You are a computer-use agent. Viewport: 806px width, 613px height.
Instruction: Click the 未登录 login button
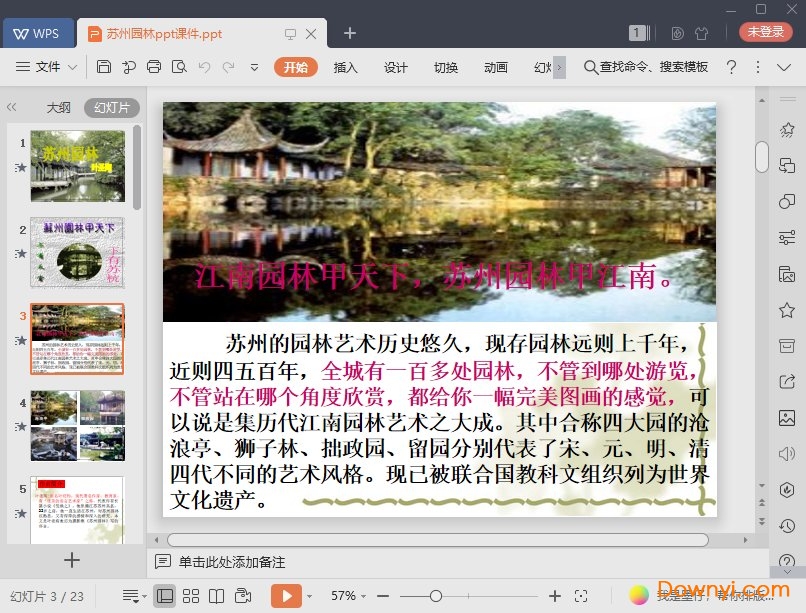point(765,32)
